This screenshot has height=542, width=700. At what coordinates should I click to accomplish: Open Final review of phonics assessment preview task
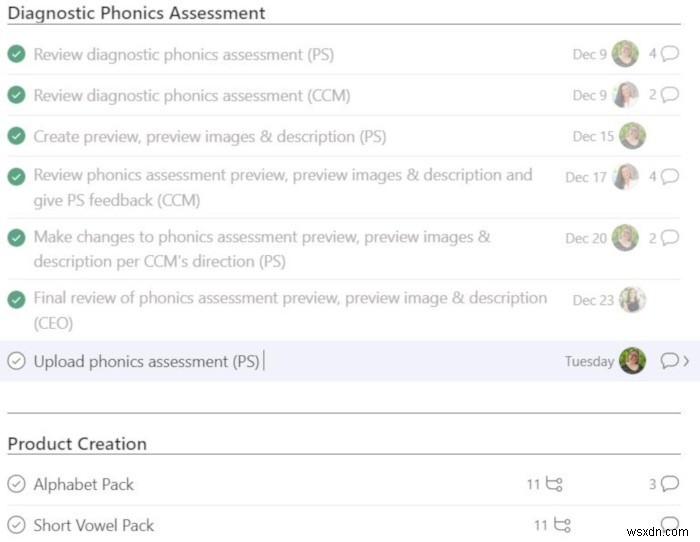pyautogui.click(x=290, y=298)
